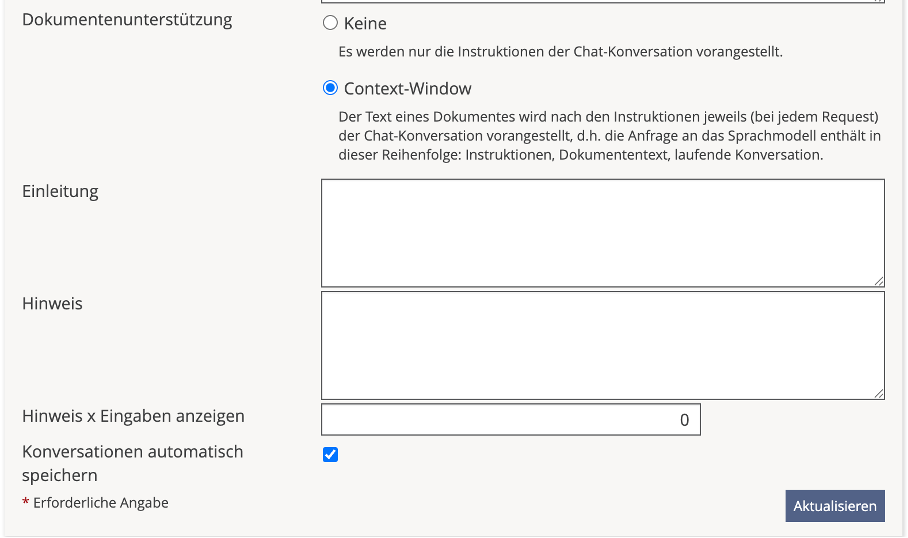
Task: Click the "Hinweis x Eingaben anzeigen" label
Action: pos(133,416)
